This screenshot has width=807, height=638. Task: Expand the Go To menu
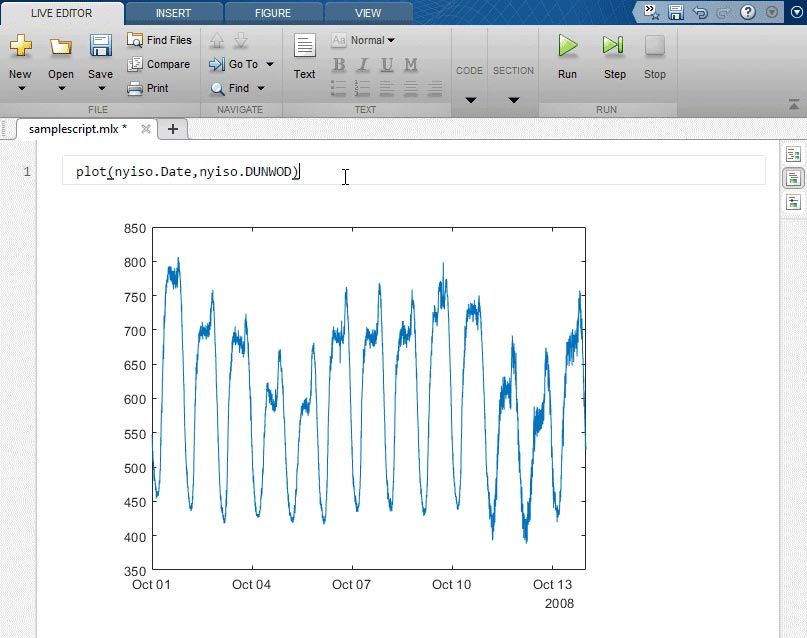[268, 64]
